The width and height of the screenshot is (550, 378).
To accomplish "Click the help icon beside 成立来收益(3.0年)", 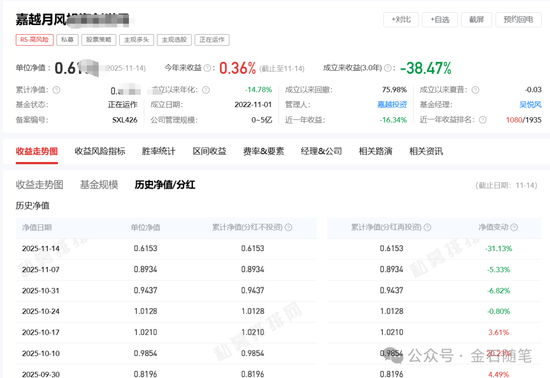I will [x=388, y=68].
